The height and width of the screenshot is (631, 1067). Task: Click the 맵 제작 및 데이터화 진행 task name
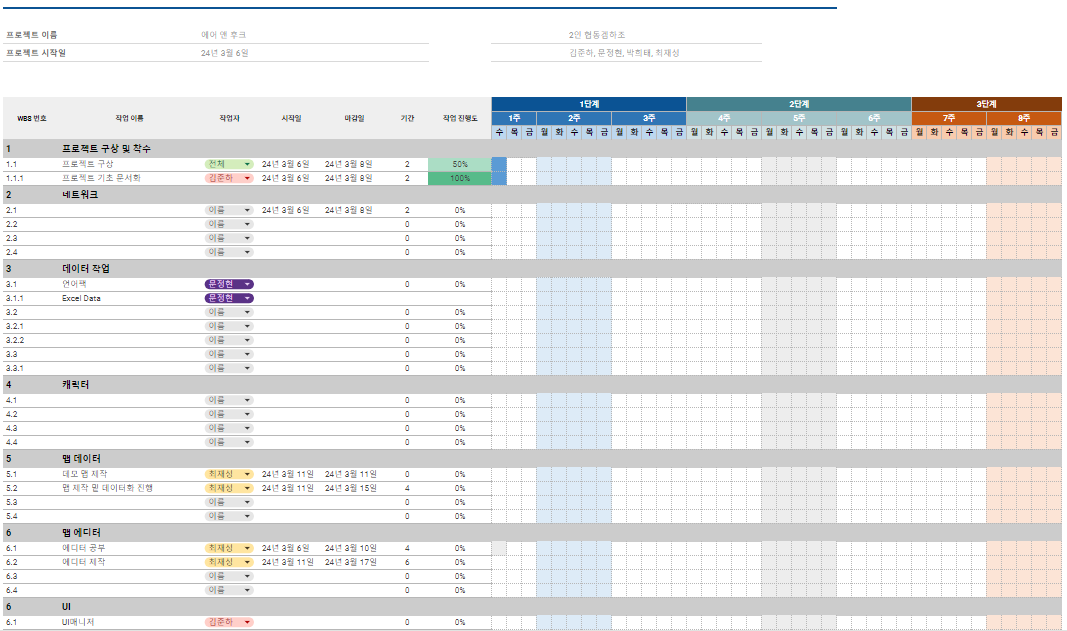click(x=108, y=488)
